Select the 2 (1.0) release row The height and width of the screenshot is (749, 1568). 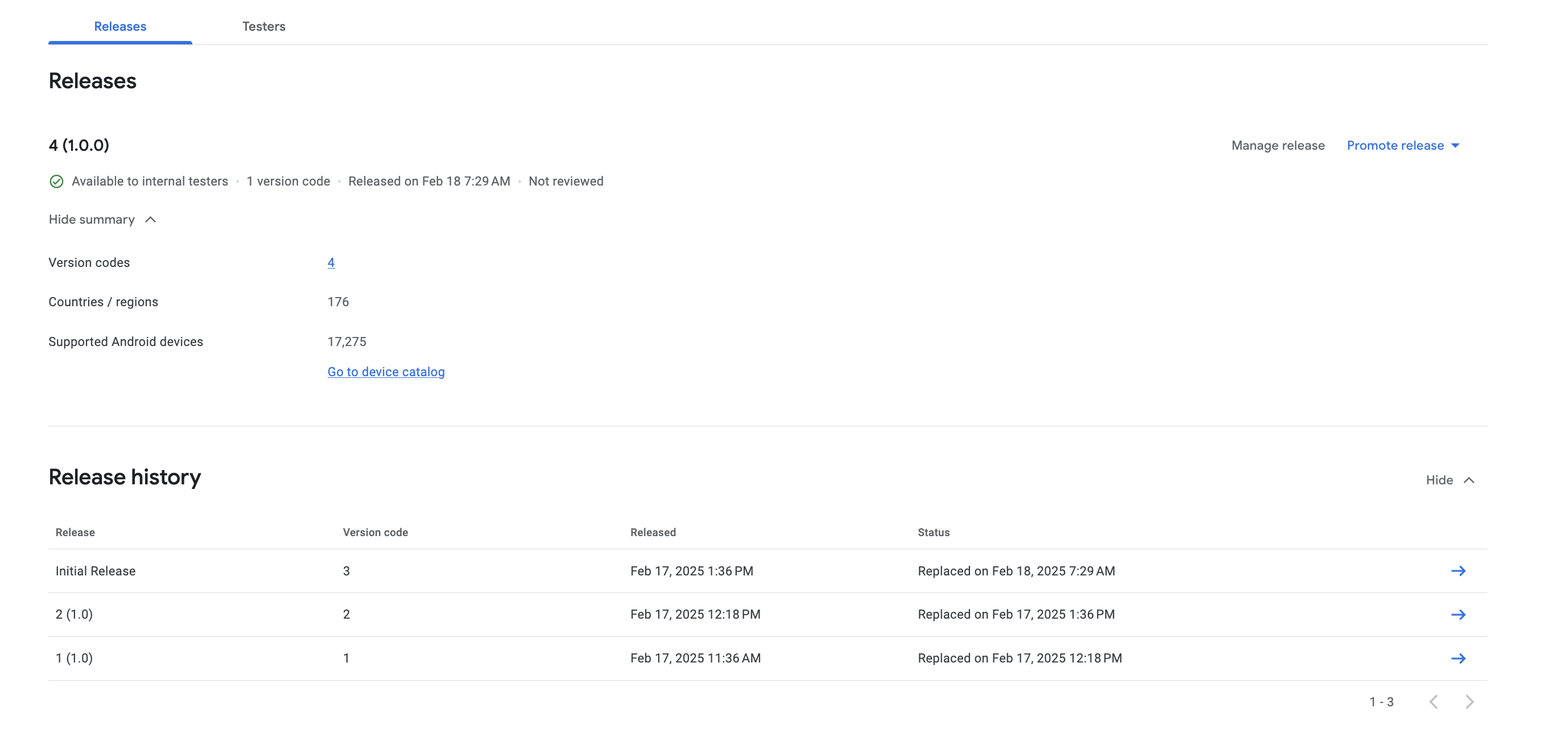tap(75, 615)
